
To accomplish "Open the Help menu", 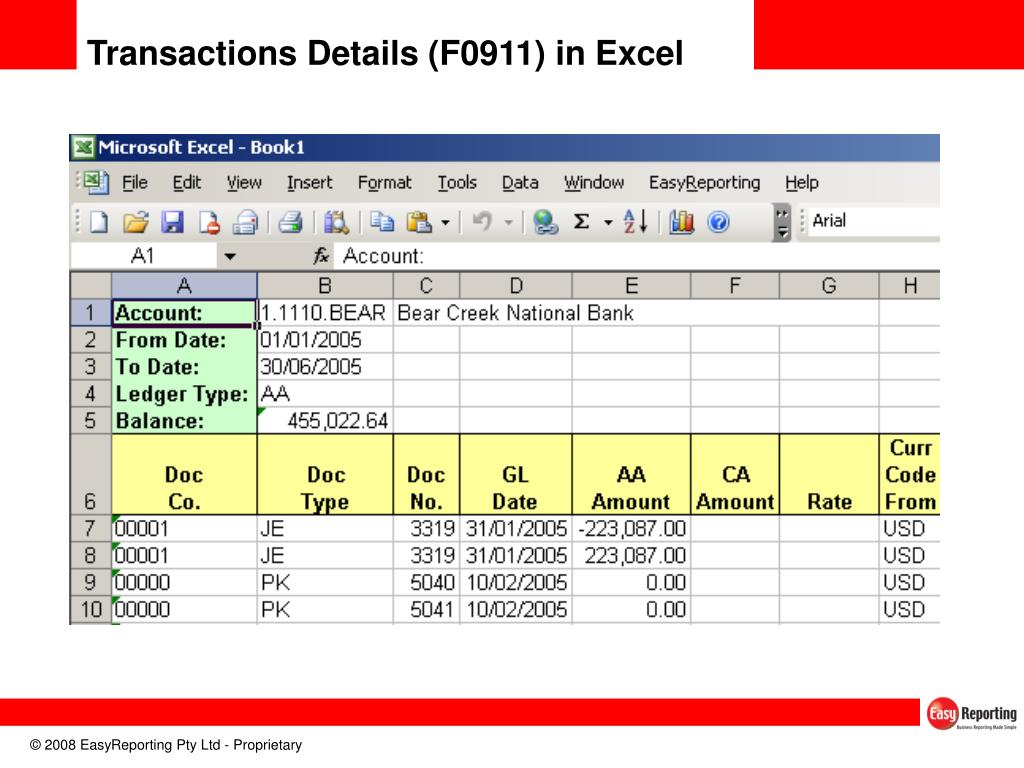I will click(801, 183).
